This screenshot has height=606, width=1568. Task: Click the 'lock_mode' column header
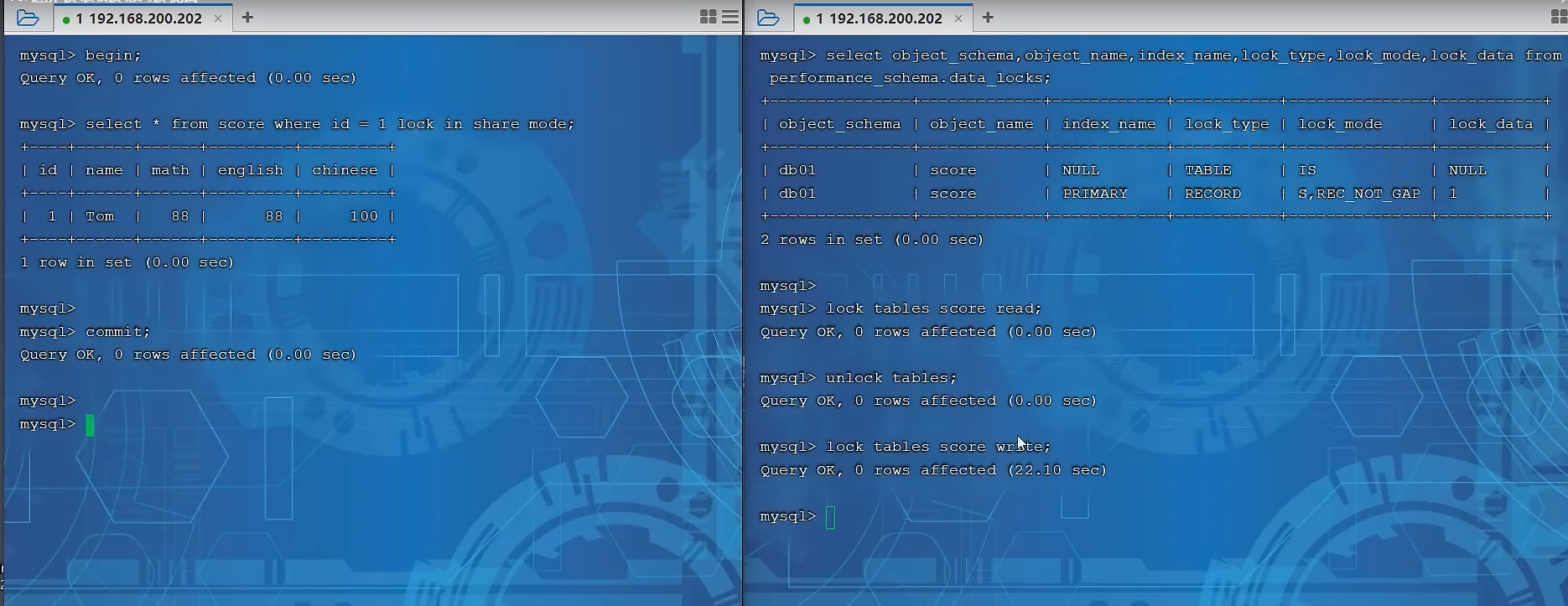(x=1340, y=124)
